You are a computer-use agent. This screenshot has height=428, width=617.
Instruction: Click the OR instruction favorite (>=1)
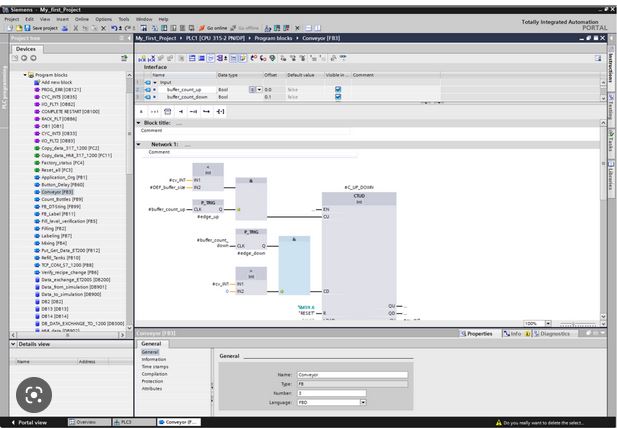pyautogui.click(x=154, y=112)
